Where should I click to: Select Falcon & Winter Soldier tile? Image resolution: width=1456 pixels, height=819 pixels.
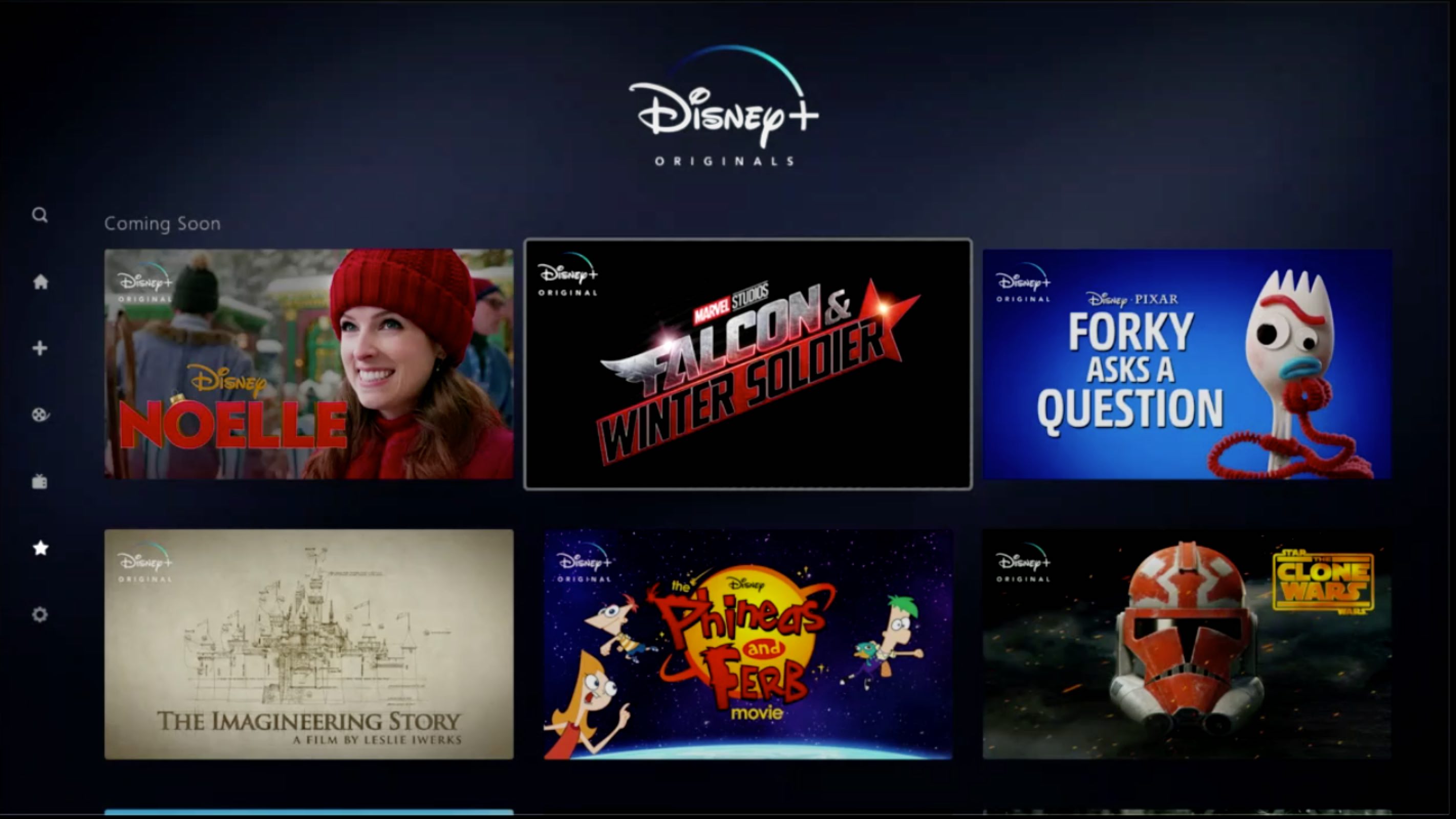click(x=748, y=364)
